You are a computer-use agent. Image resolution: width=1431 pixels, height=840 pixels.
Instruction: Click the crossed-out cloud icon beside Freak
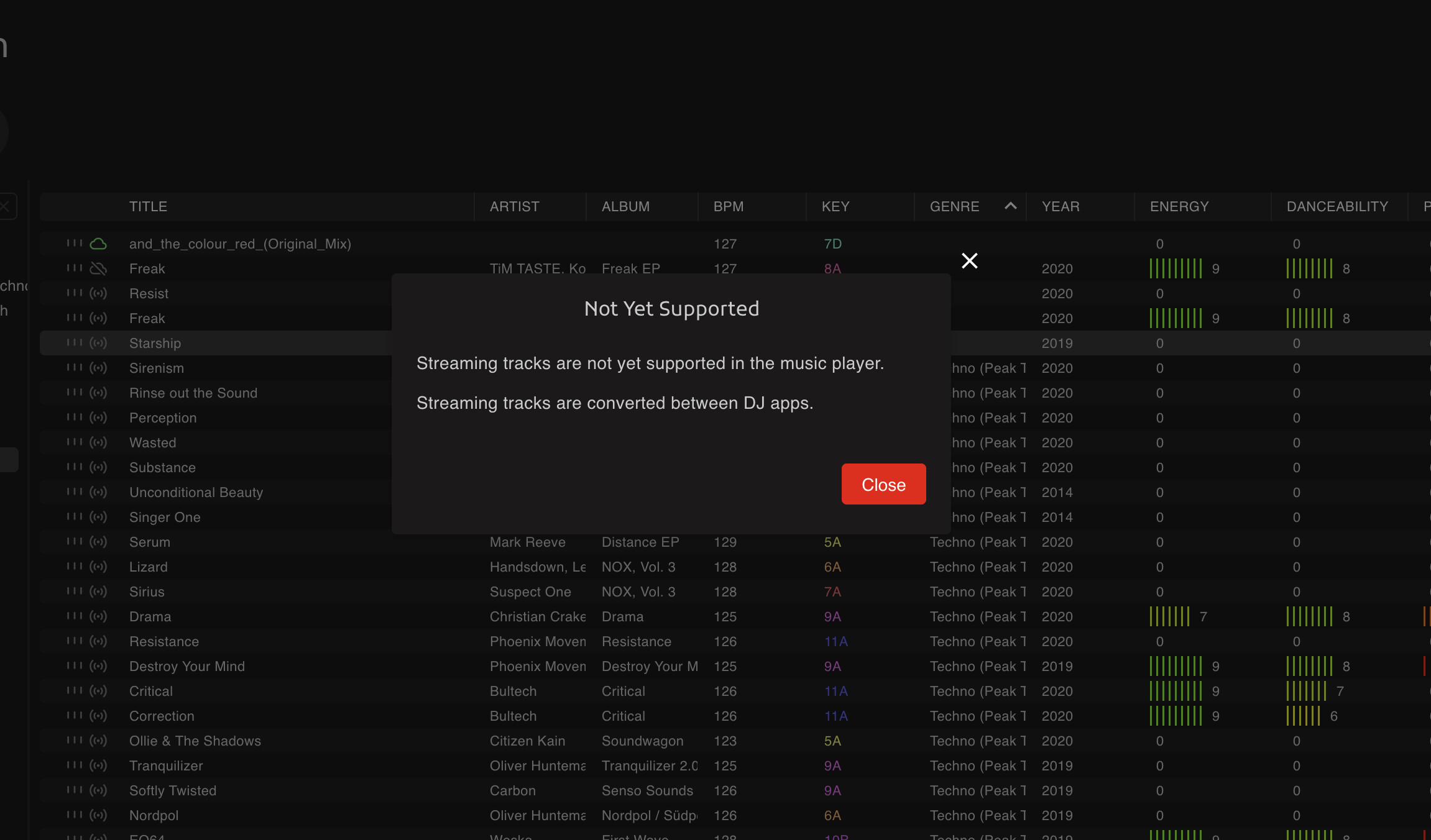98,268
